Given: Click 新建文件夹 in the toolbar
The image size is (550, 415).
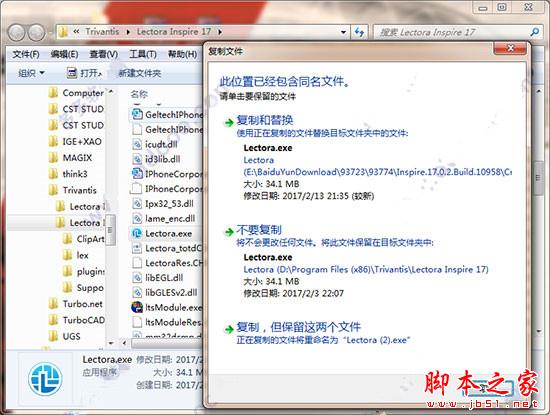Looking at the screenshot, I should point(140,73).
